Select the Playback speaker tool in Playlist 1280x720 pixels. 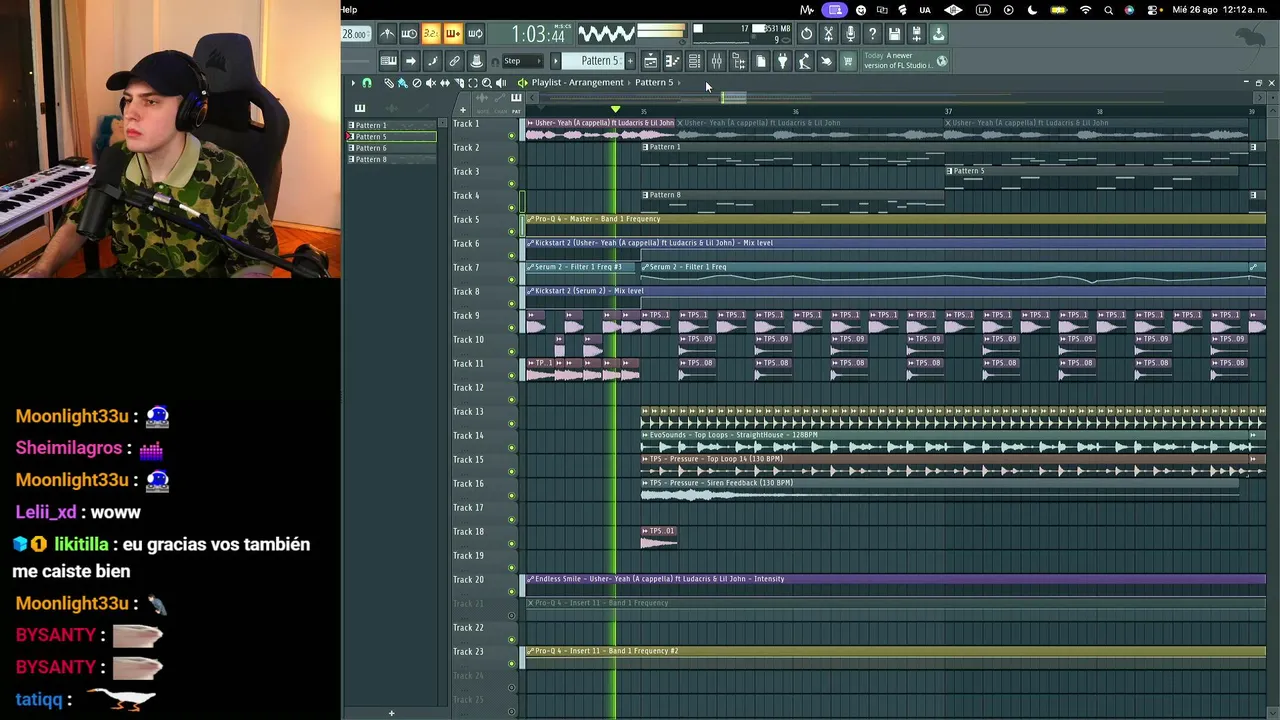coord(501,83)
